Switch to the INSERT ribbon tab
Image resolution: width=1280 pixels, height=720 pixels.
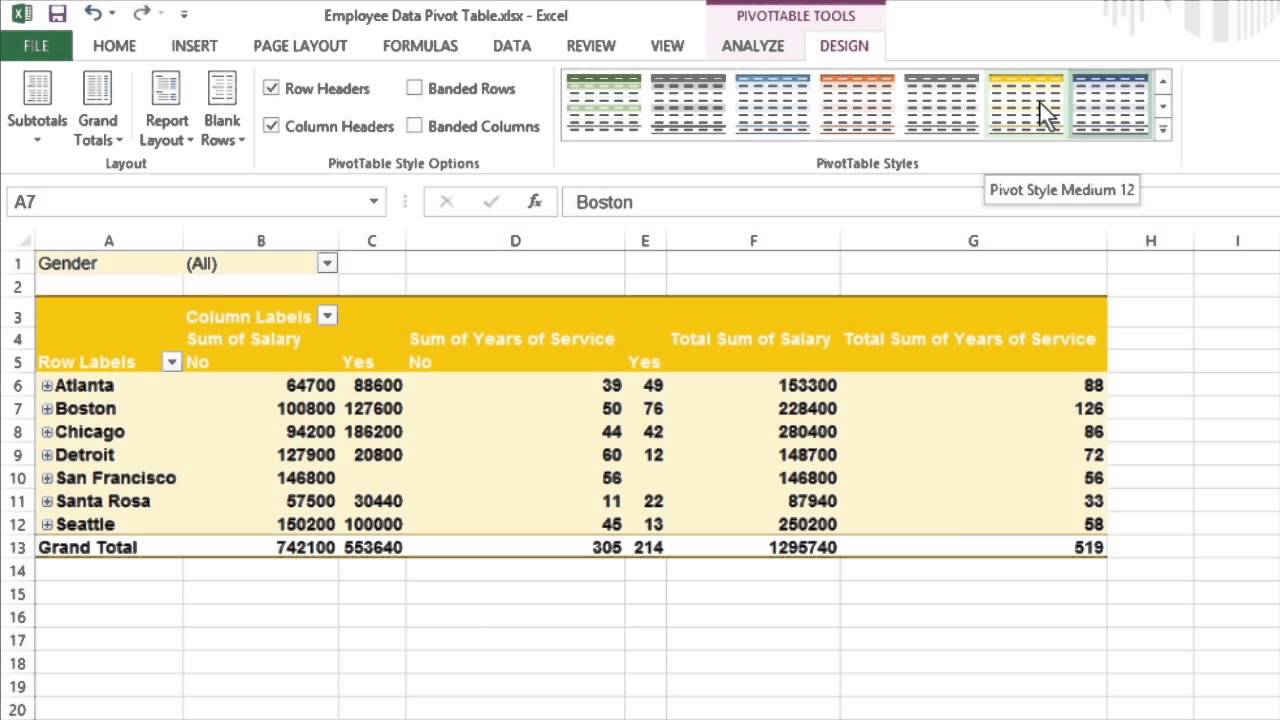[194, 46]
